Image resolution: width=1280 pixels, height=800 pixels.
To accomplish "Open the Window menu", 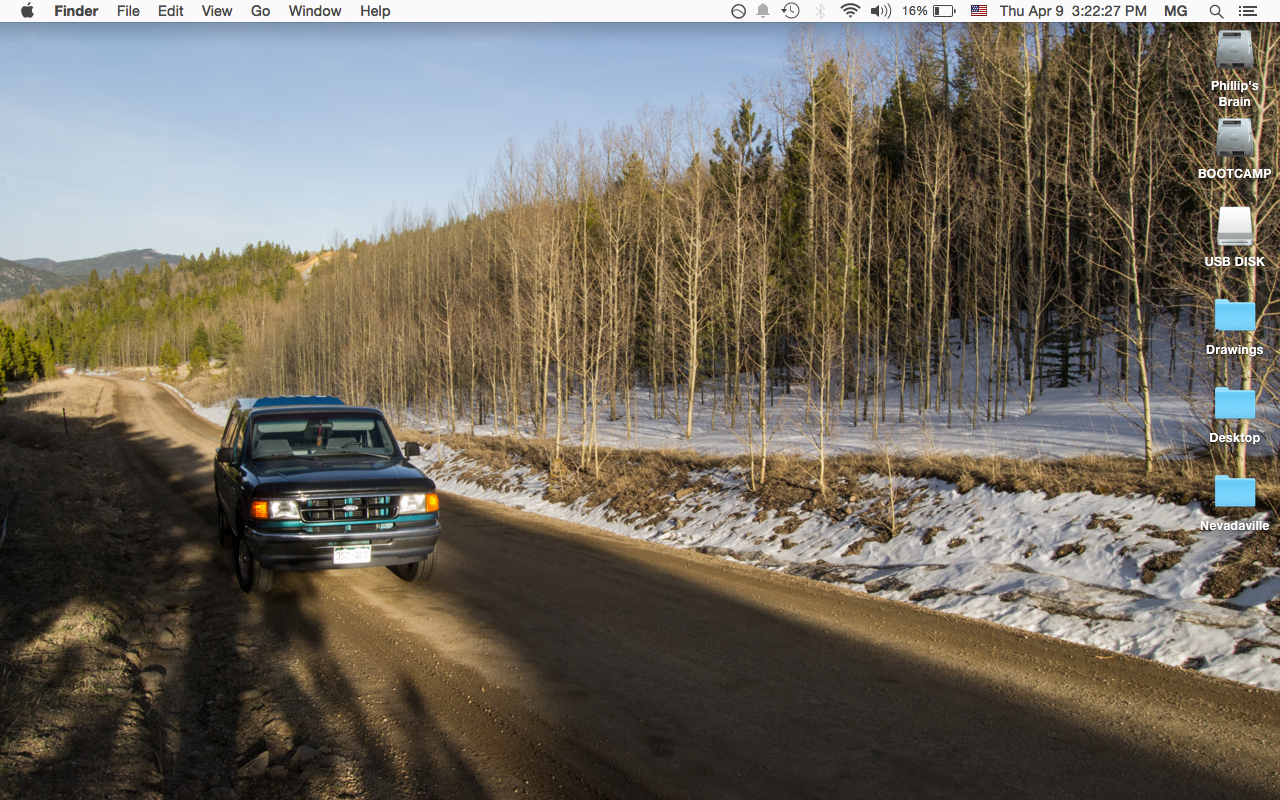I will tap(315, 11).
